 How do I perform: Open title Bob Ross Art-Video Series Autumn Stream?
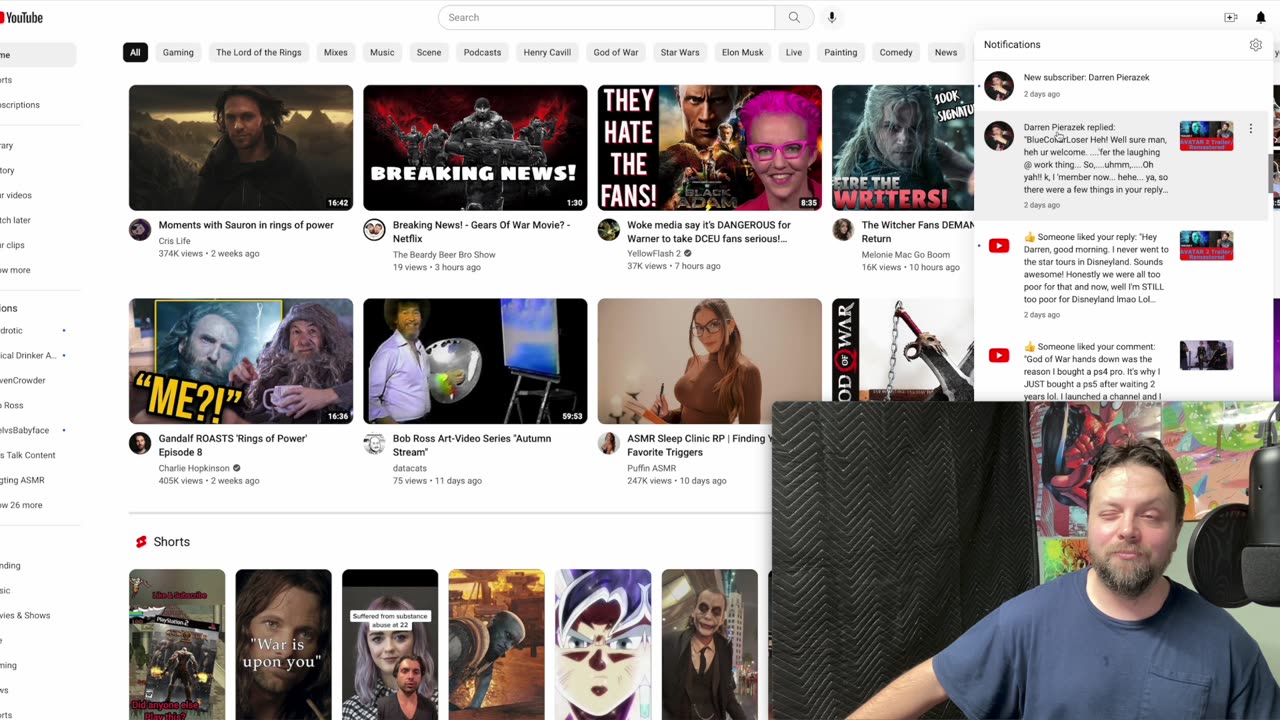tap(472, 445)
